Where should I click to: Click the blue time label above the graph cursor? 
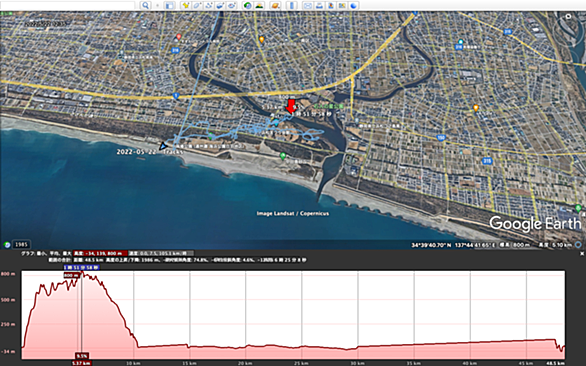coord(81,267)
